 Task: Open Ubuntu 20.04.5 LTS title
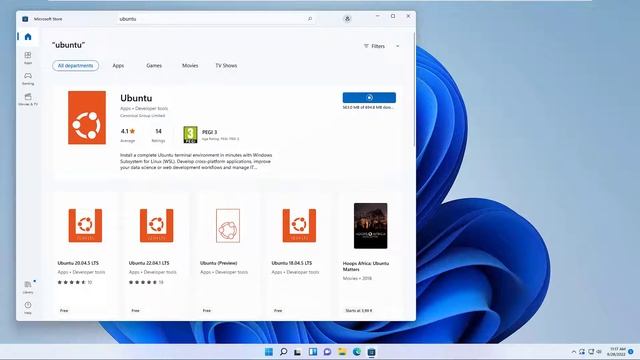pyautogui.click(x=78, y=263)
